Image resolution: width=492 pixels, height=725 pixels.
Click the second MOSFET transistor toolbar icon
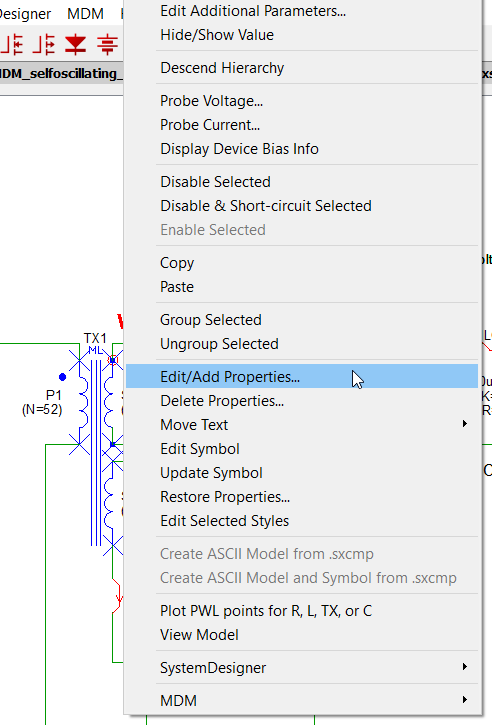pos(44,45)
